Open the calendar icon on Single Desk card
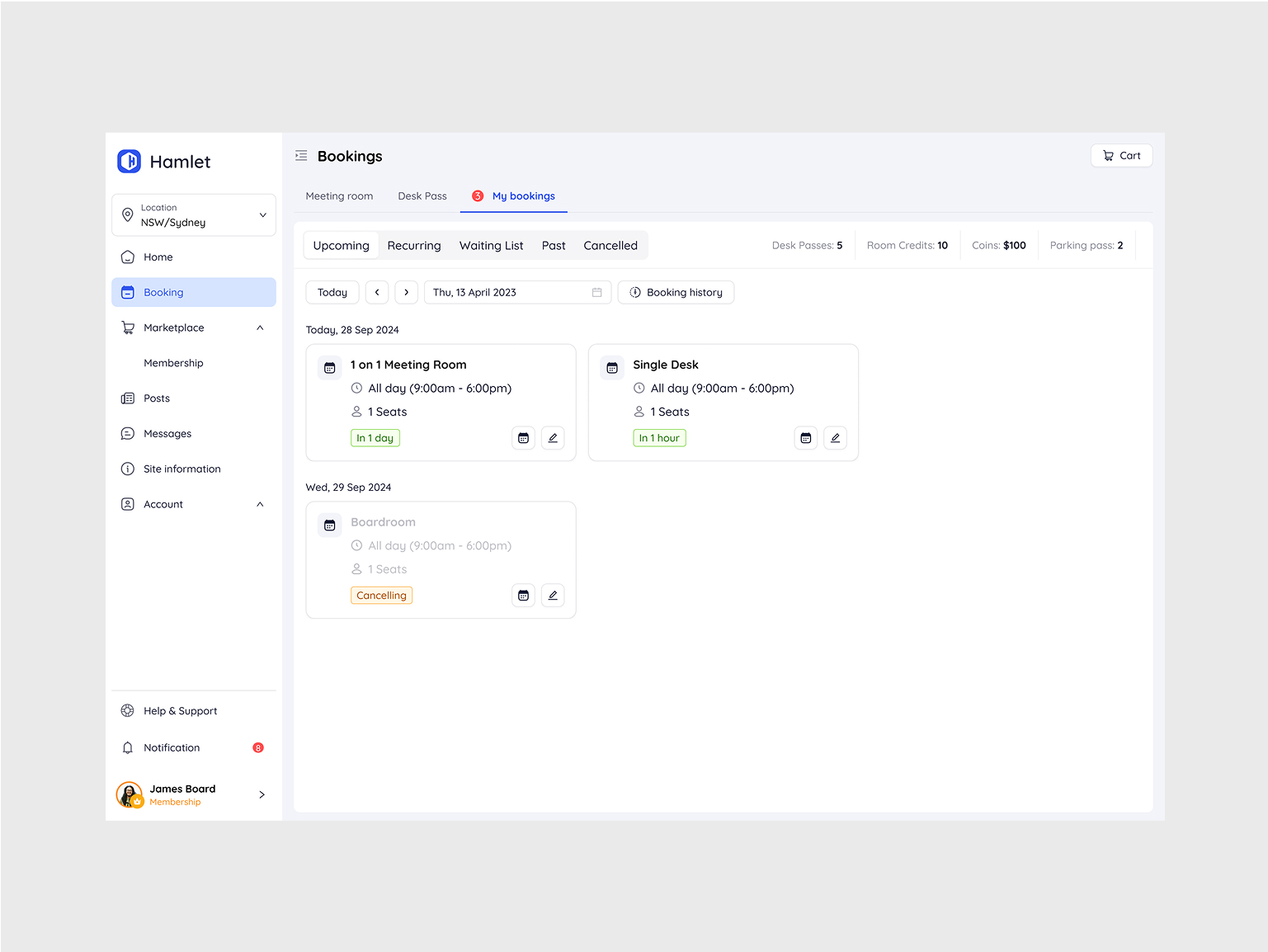This screenshot has width=1268, height=952. (805, 437)
